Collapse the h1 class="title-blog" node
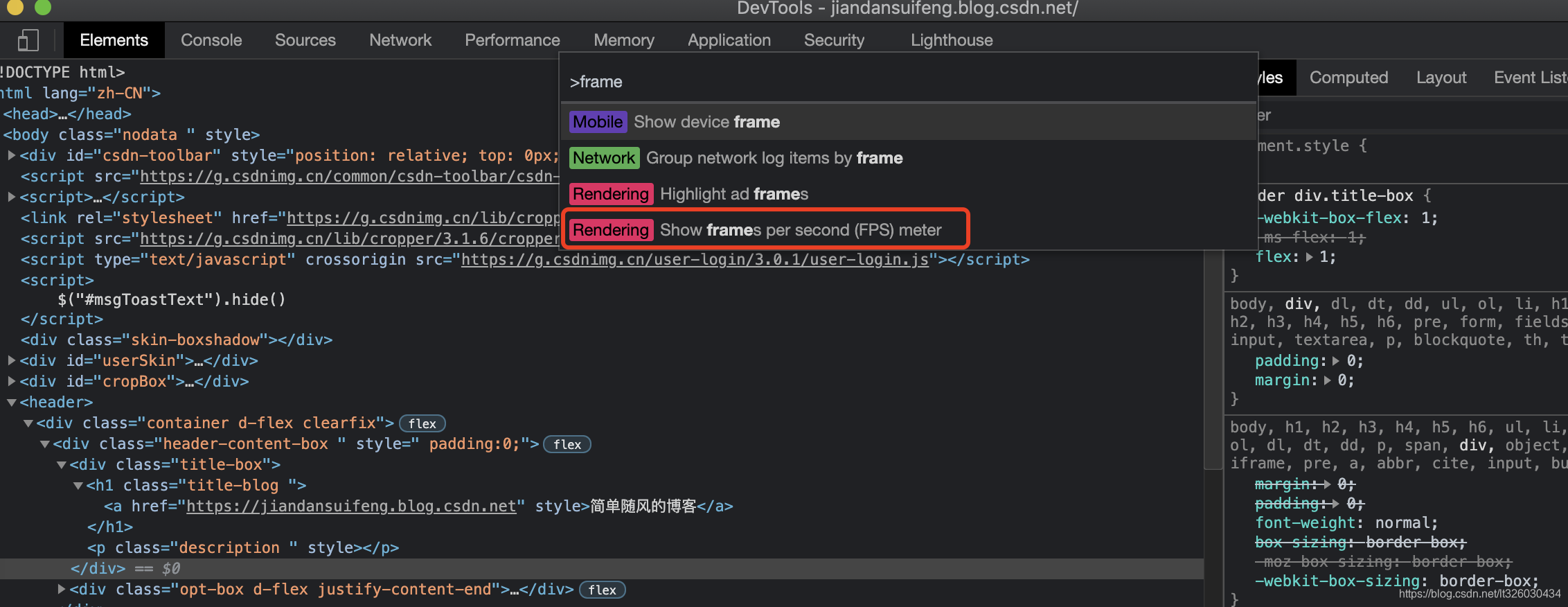1568x607 pixels. (78, 485)
